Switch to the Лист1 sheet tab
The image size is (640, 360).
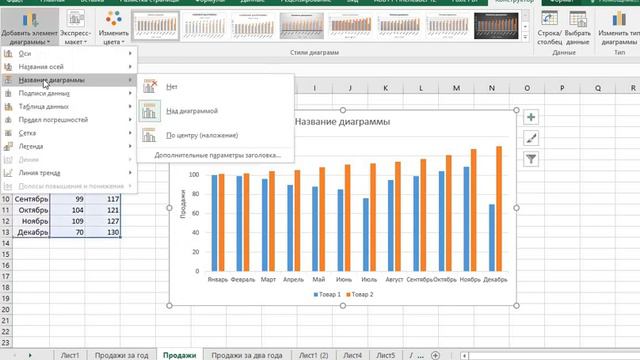click(70, 355)
